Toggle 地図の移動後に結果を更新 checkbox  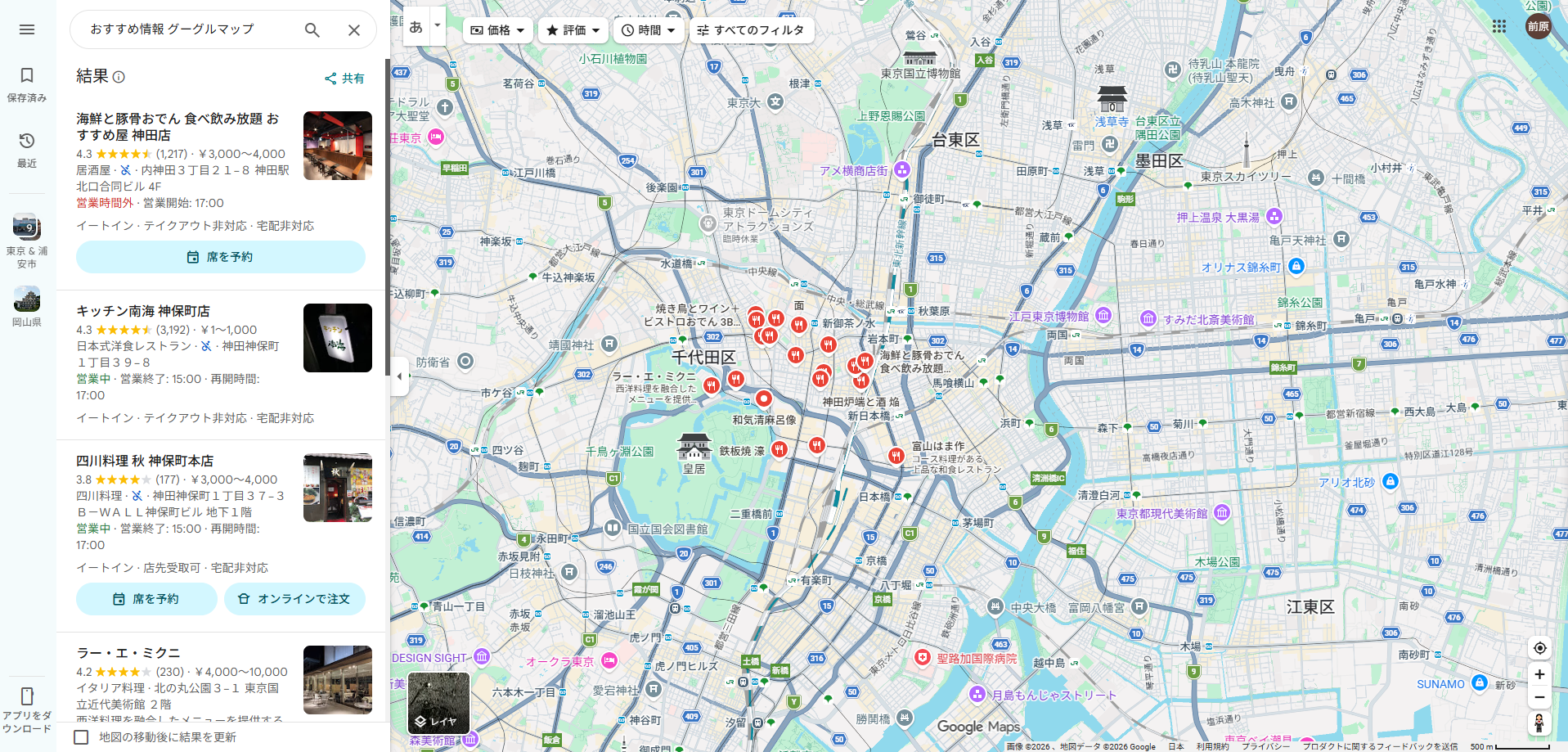click(x=81, y=737)
